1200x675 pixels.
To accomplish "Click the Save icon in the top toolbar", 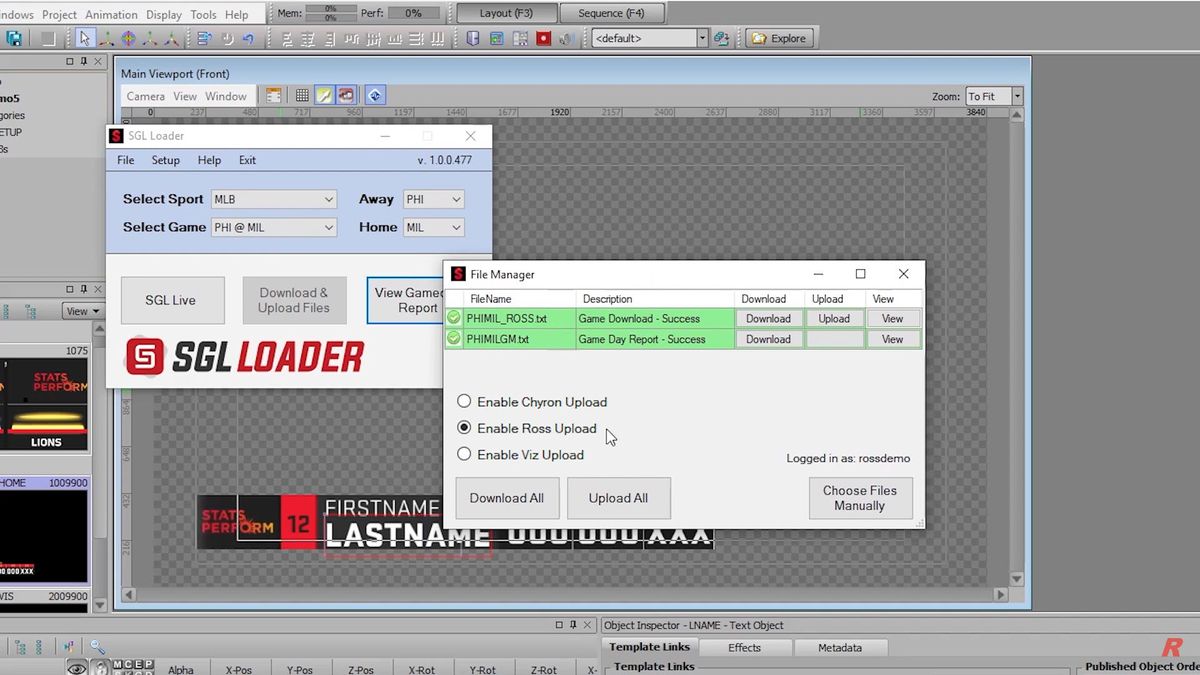I will [x=14, y=37].
